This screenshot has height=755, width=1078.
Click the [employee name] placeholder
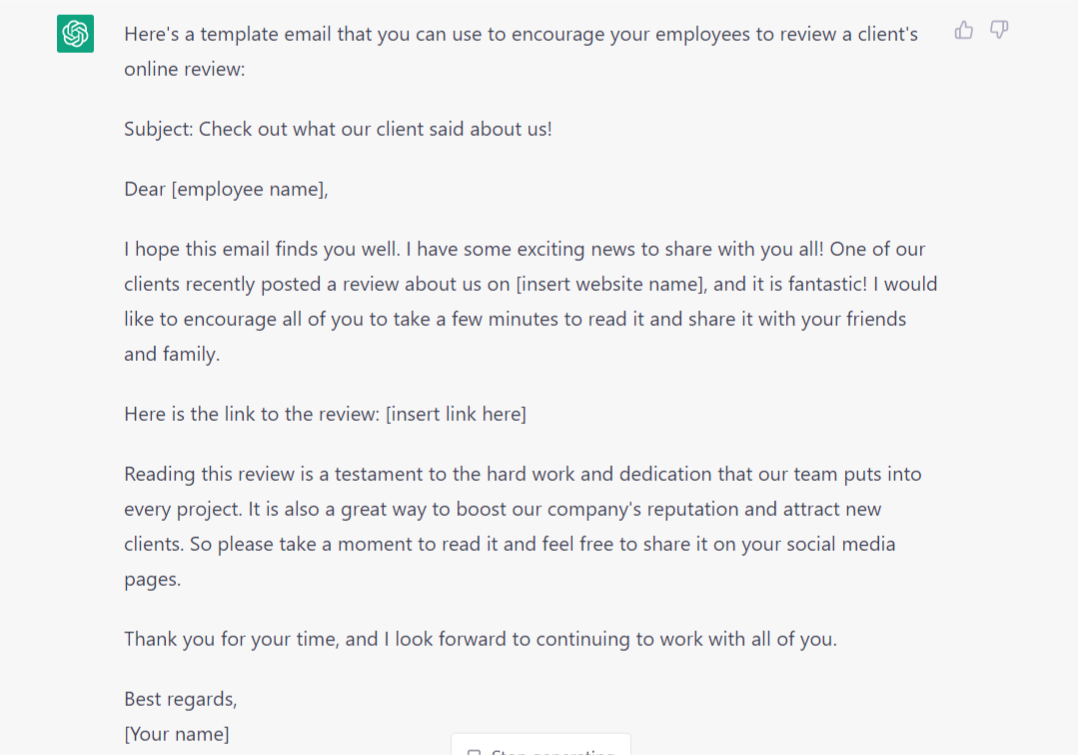pos(250,189)
